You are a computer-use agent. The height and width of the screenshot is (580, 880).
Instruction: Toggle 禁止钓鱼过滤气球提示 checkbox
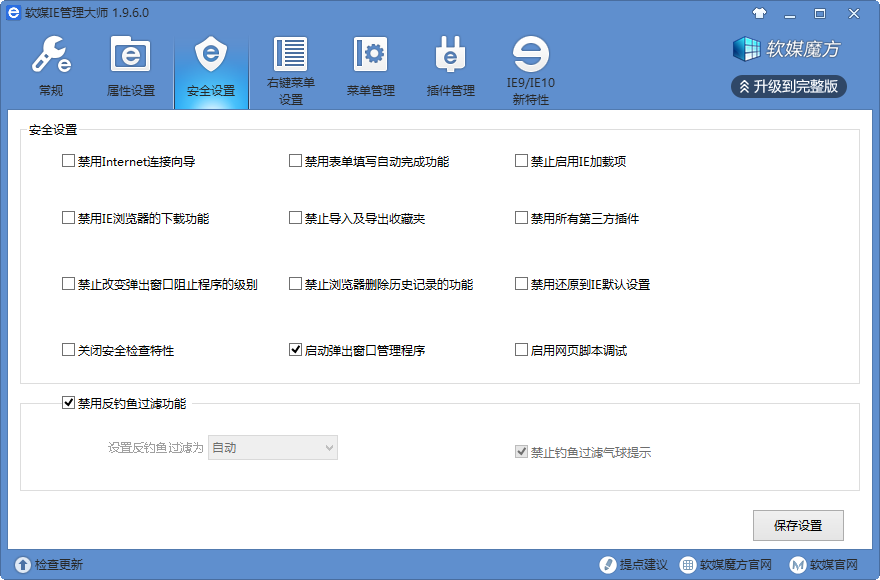[521, 452]
